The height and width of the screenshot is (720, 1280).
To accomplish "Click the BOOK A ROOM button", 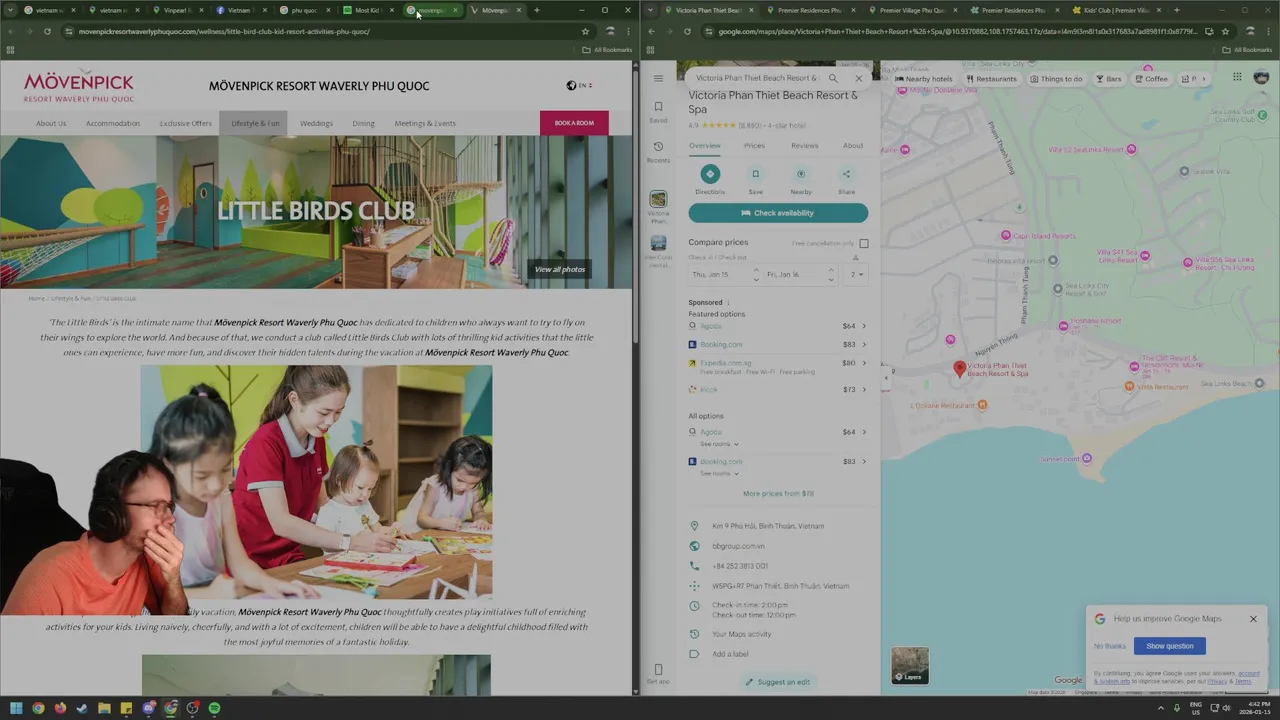I will 574,123.
